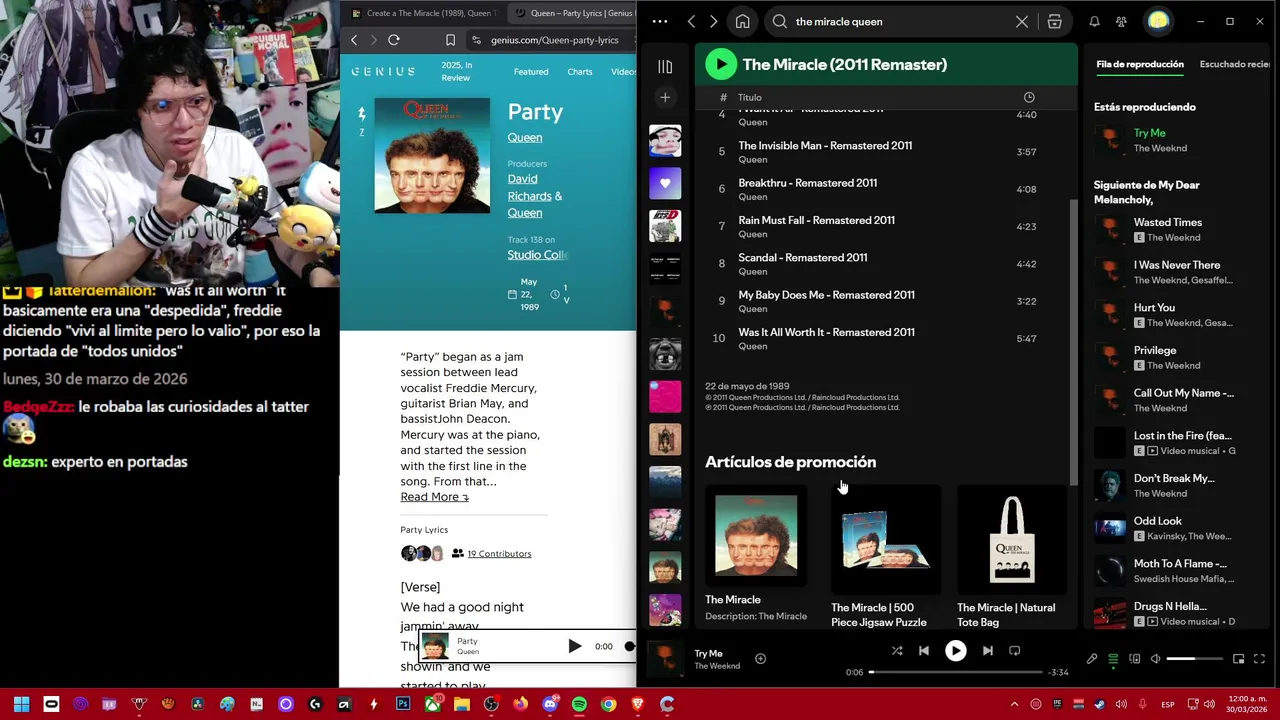The width and height of the screenshot is (1280, 720).
Task: Switch to Fila de reproducción tab
Action: 1140,64
